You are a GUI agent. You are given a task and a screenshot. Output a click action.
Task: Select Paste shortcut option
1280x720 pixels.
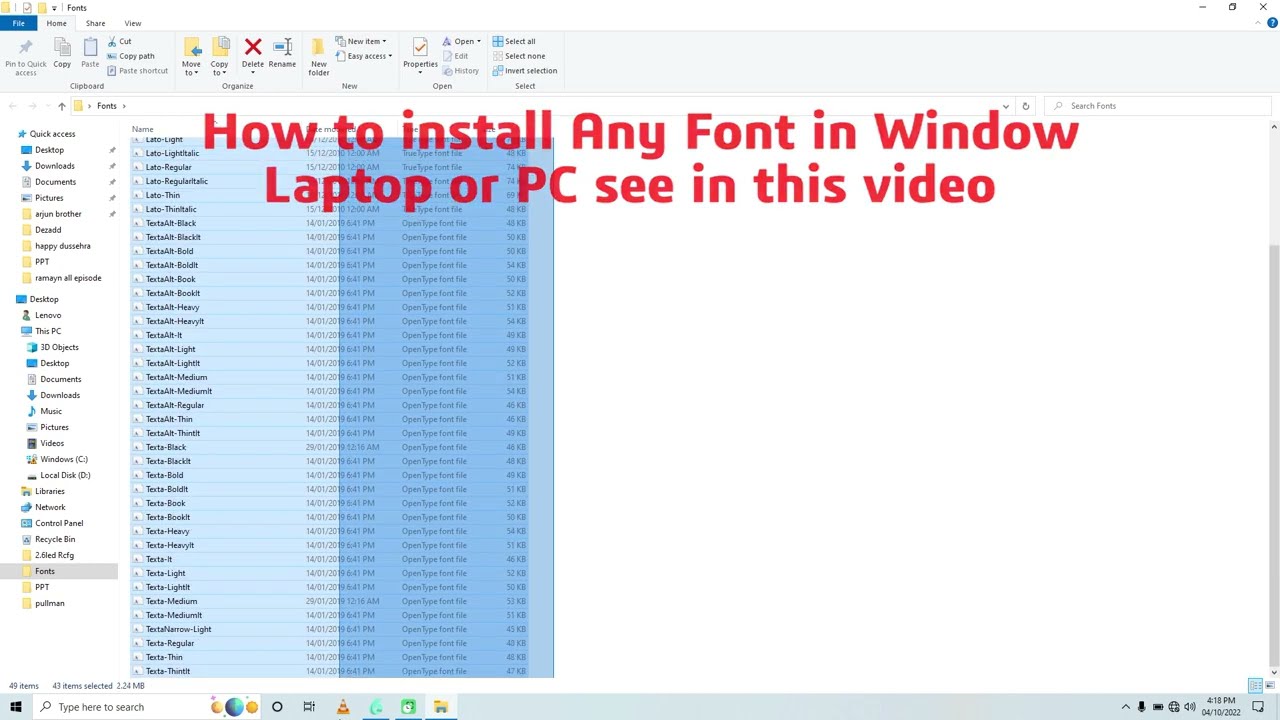137,71
